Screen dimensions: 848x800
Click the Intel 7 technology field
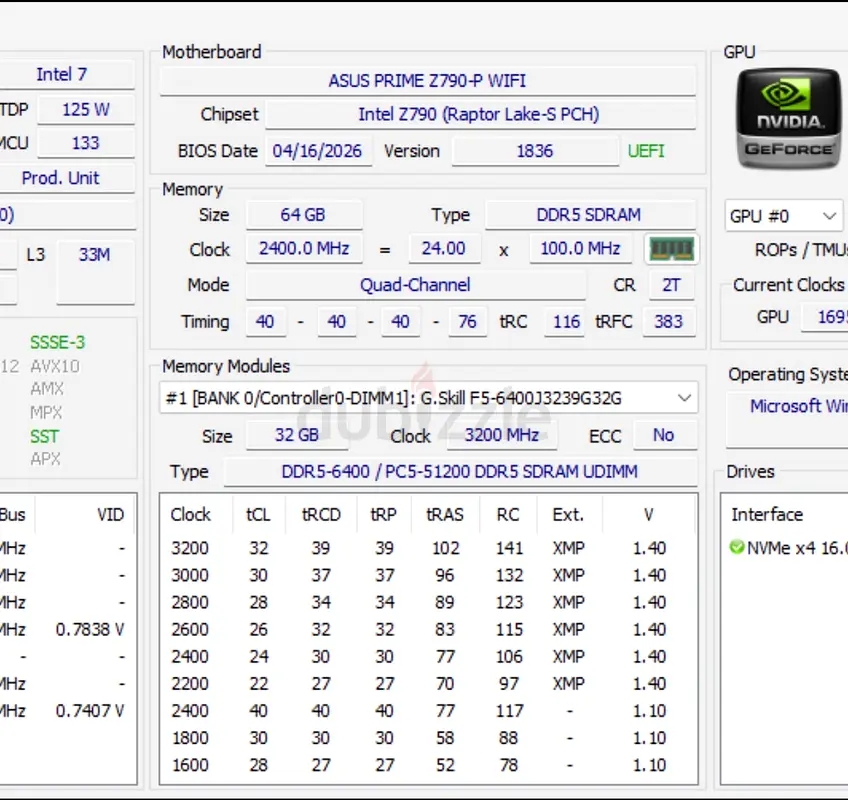click(x=67, y=74)
